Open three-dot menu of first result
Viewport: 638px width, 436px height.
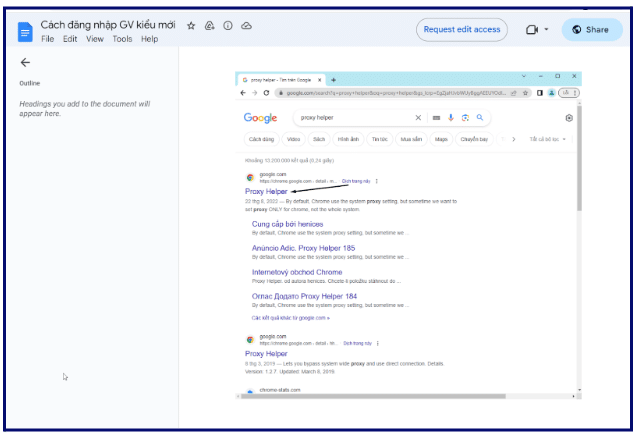click(x=377, y=181)
